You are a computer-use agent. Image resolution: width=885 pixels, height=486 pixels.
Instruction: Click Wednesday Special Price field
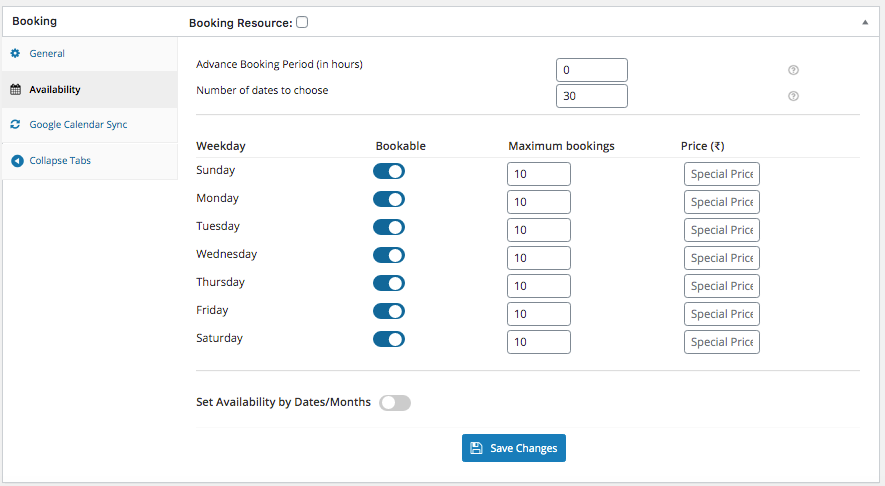tap(722, 258)
